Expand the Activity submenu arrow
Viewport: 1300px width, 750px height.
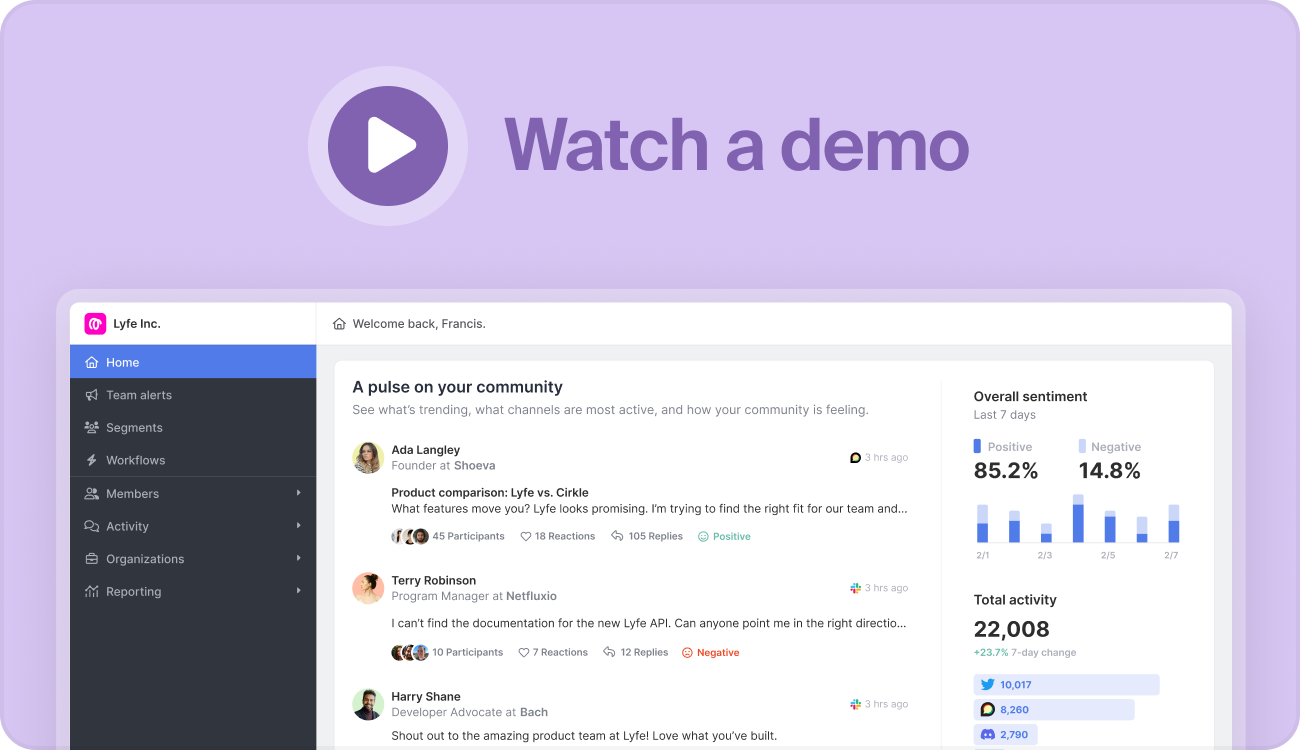(x=298, y=526)
